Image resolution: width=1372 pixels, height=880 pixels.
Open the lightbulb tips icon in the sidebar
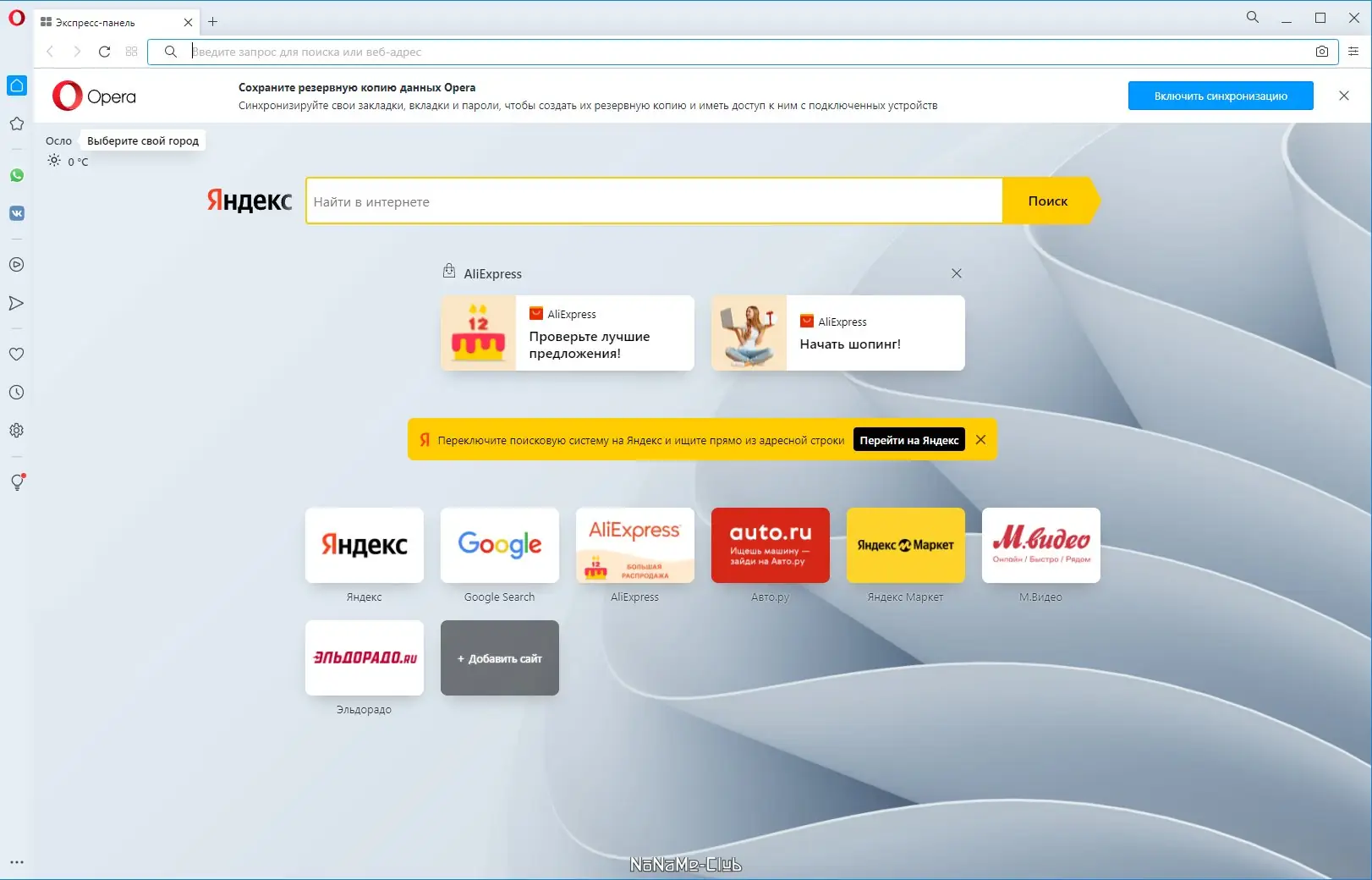tap(17, 482)
